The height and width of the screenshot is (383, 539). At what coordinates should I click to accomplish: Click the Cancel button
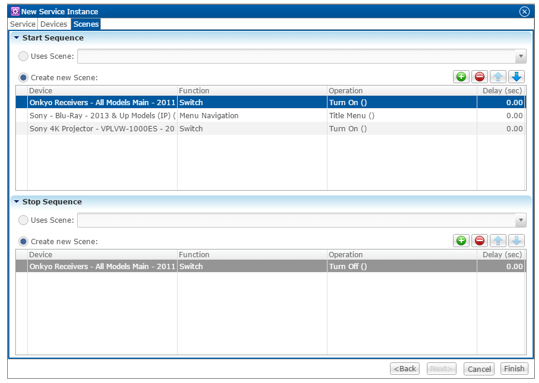pyautogui.click(x=479, y=369)
